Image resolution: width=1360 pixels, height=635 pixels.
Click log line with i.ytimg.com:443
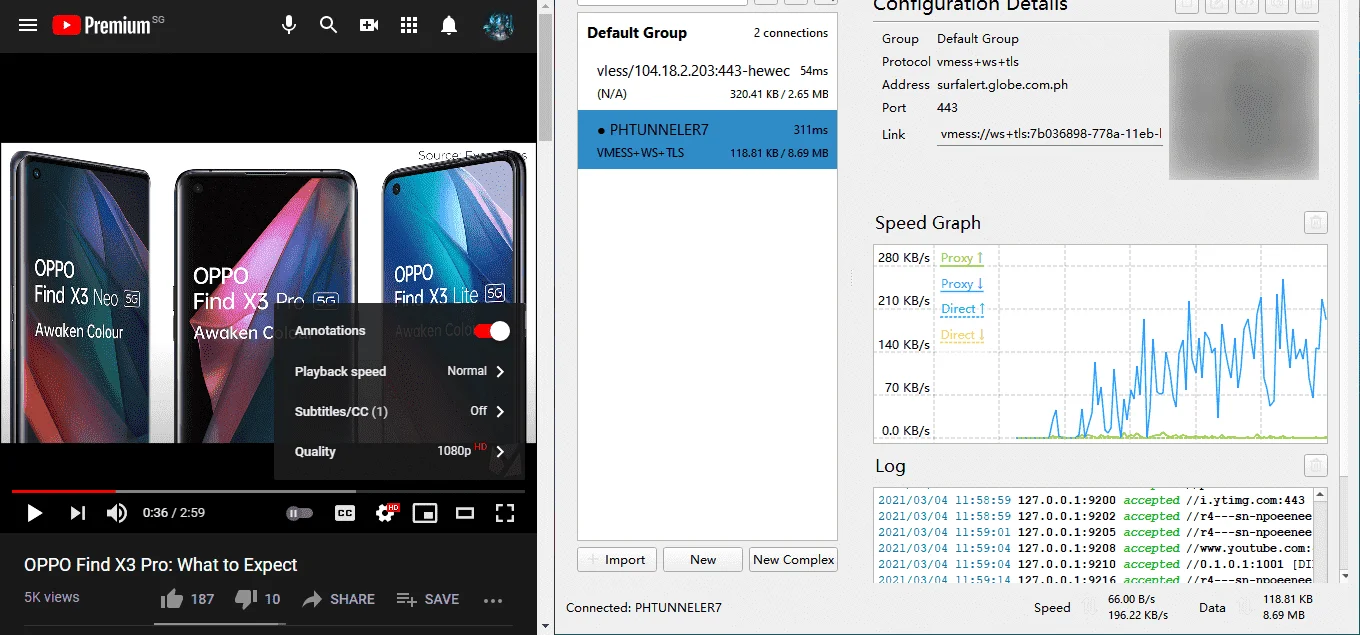click(x=1094, y=500)
